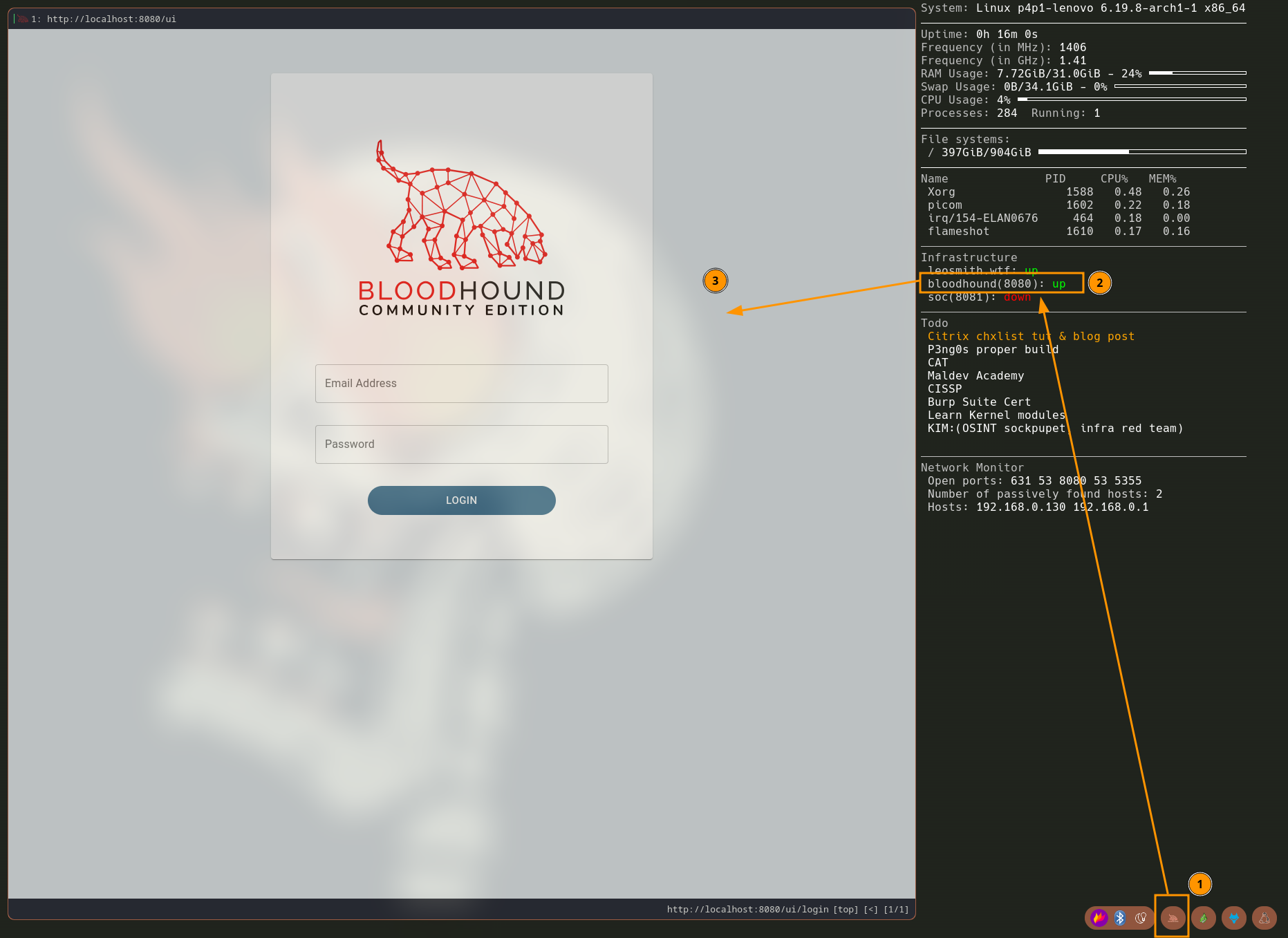Click the orange annotation marker numbered 3
This screenshot has height=938, width=1288.
[x=716, y=281]
